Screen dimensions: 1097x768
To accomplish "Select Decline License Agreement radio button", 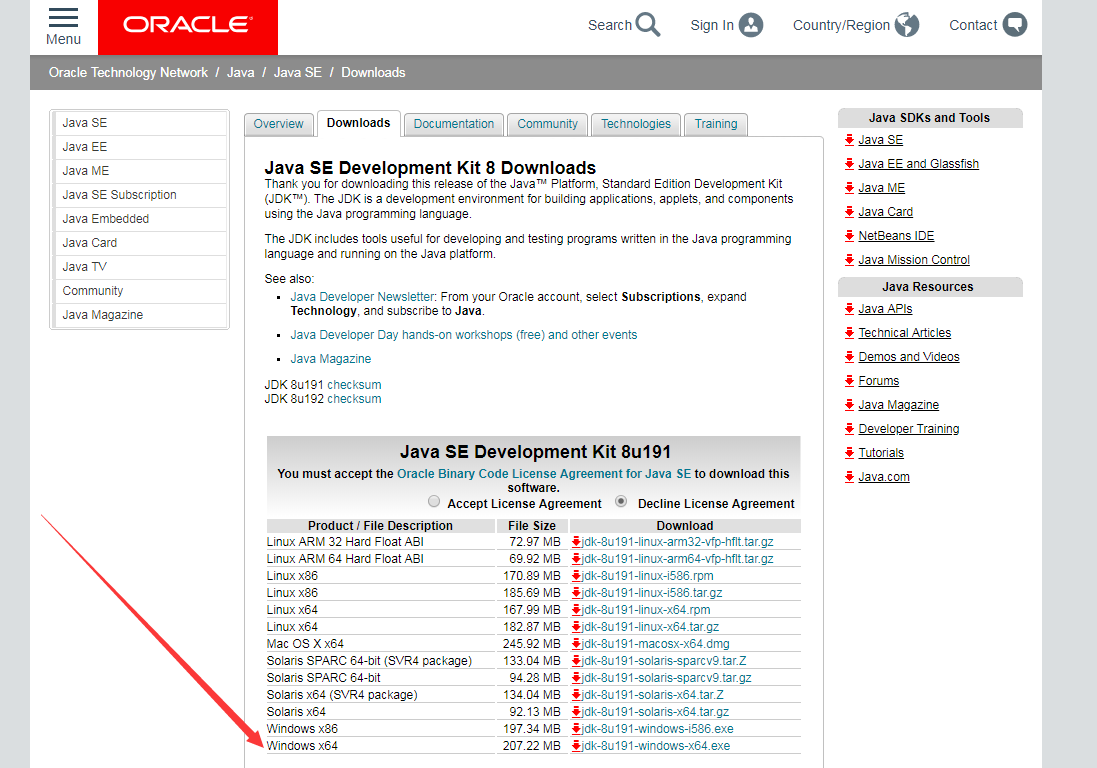I will click(621, 502).
